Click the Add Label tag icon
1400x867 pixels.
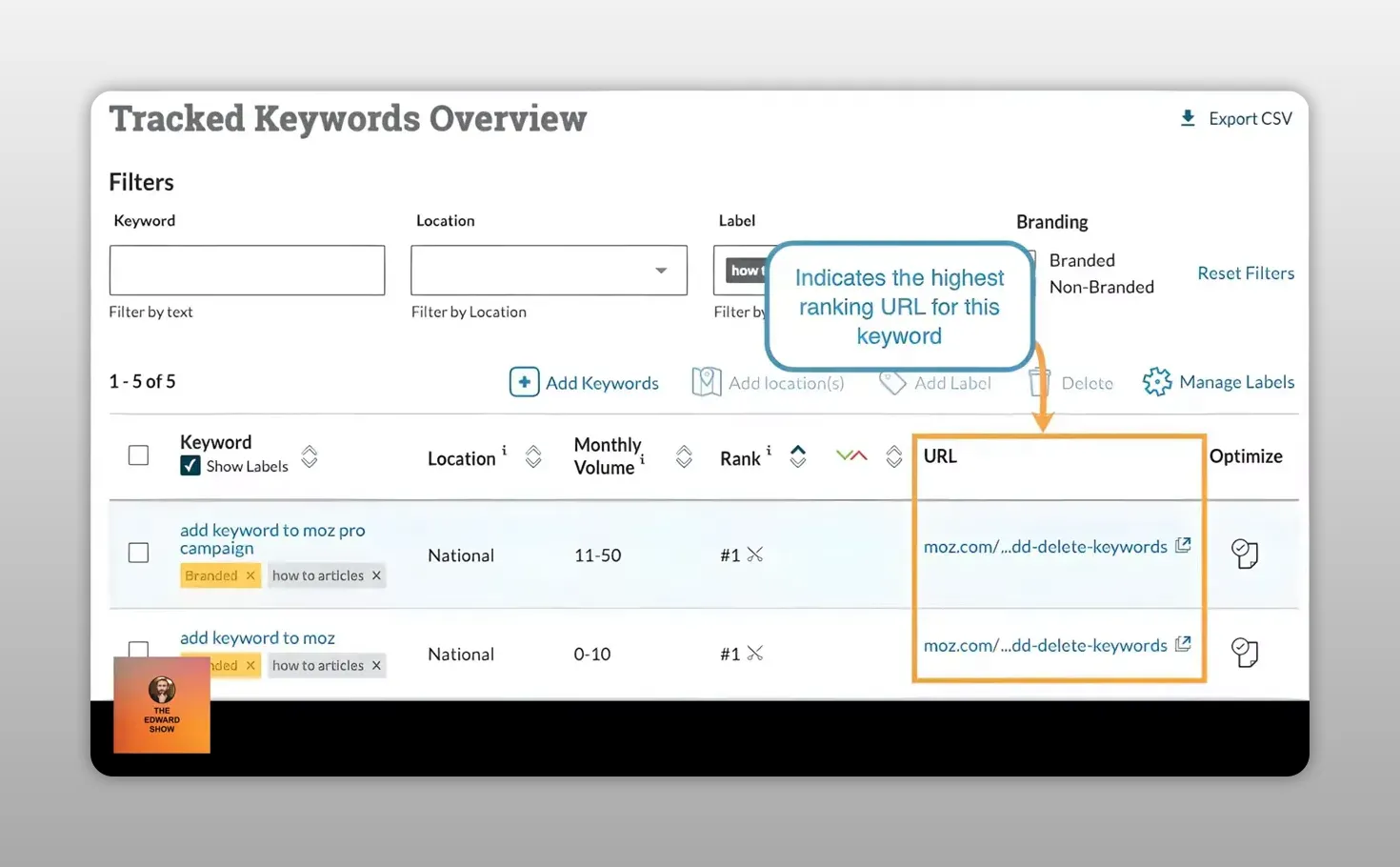click(891, 383)
